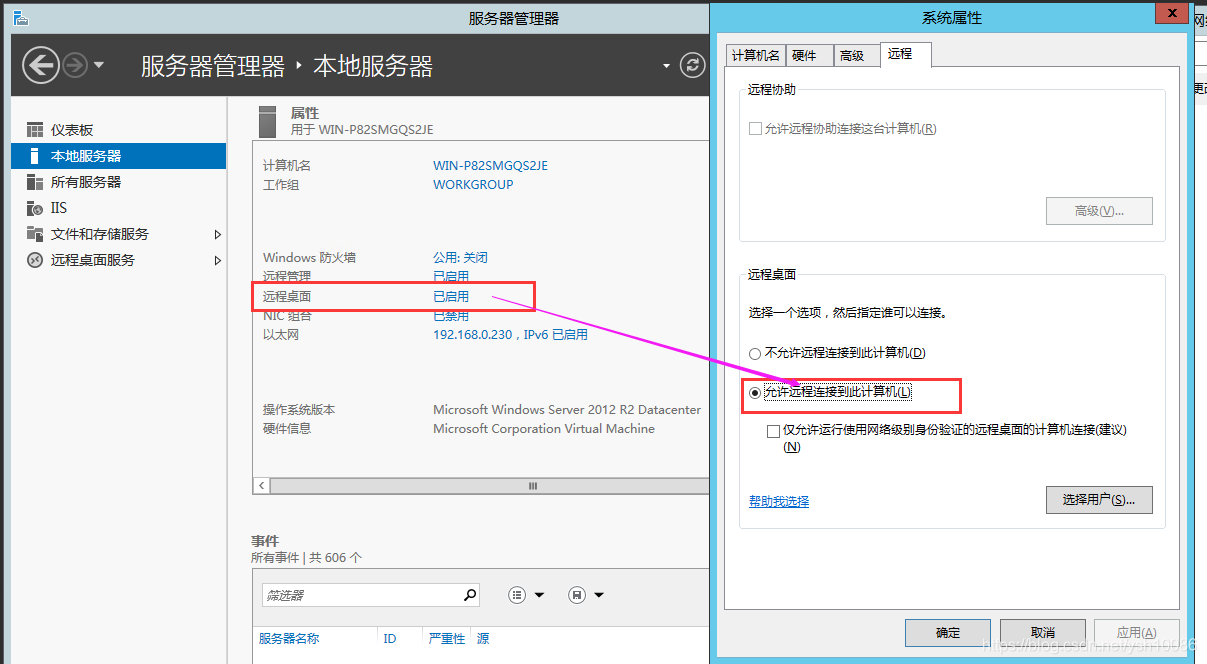1207x664 pixels.
Task: Open the 帮助我选择 help link
Action: coord(779,501)
